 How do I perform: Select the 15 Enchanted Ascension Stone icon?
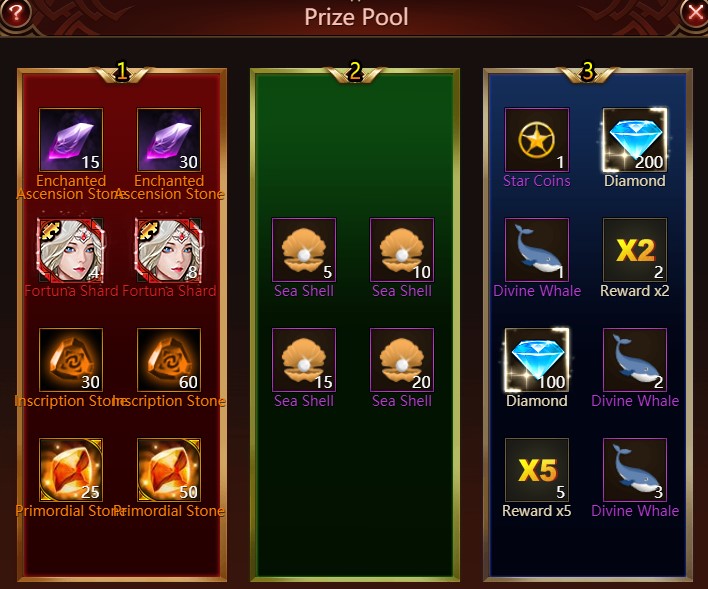[71, 140]
